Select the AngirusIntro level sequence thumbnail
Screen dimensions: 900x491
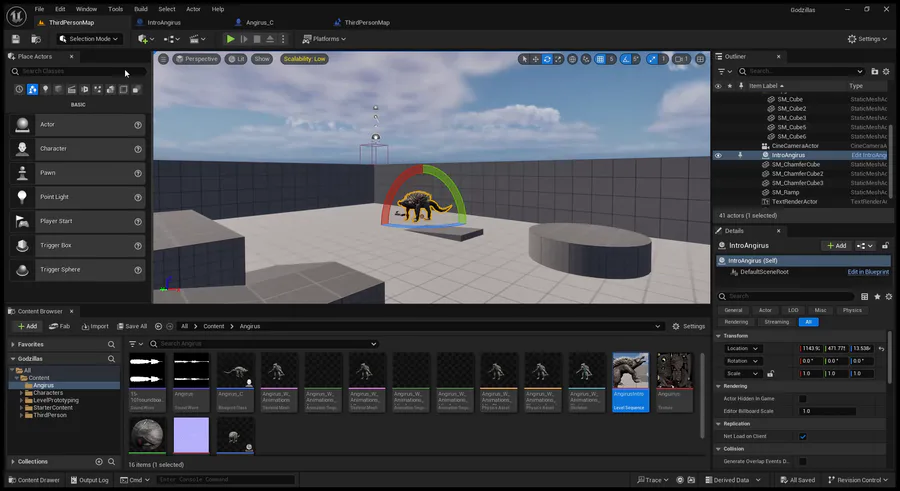pyautogui.click(x=630, y=382)
